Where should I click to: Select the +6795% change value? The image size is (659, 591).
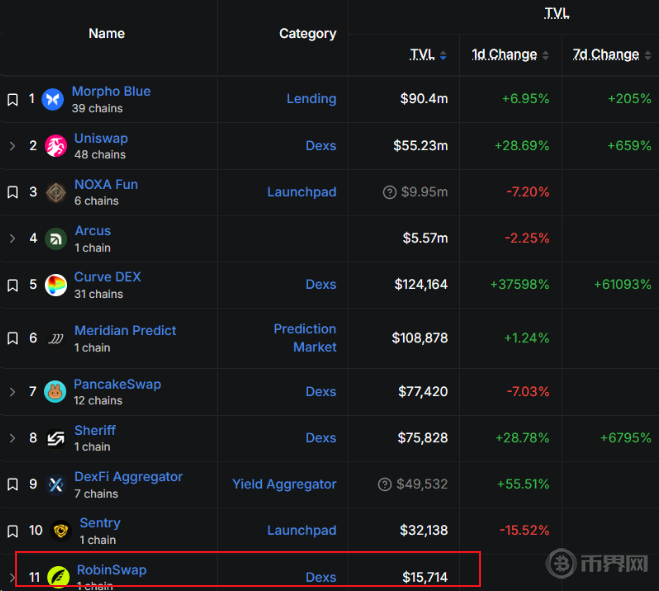[626, 438]
